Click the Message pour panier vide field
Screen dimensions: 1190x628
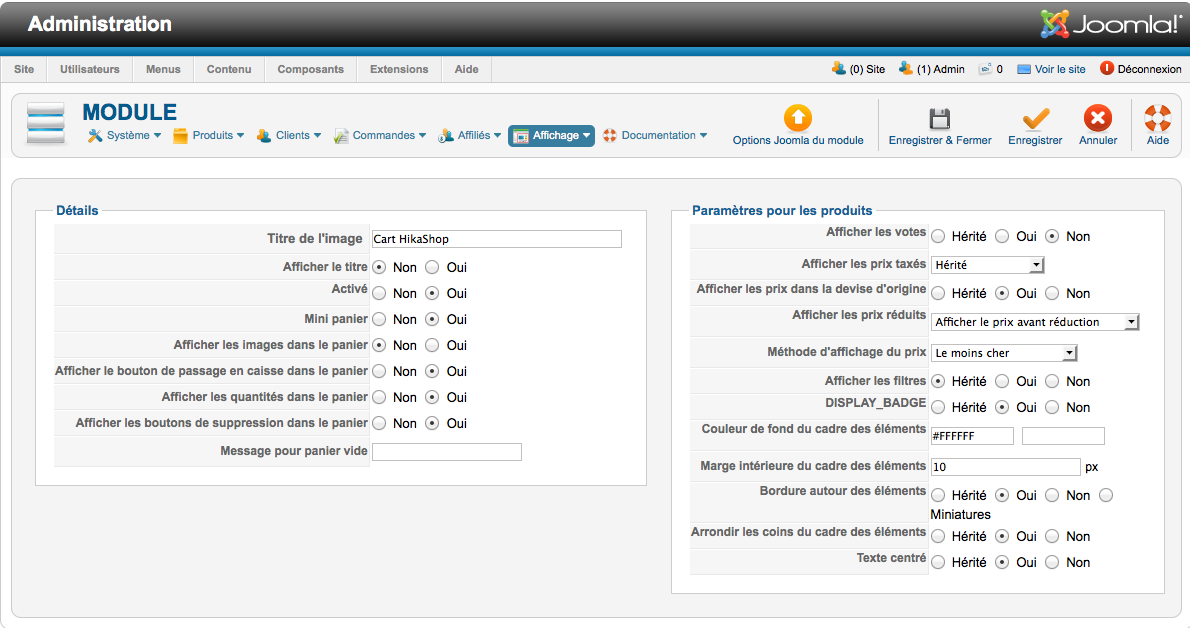[x=446, y=452]
